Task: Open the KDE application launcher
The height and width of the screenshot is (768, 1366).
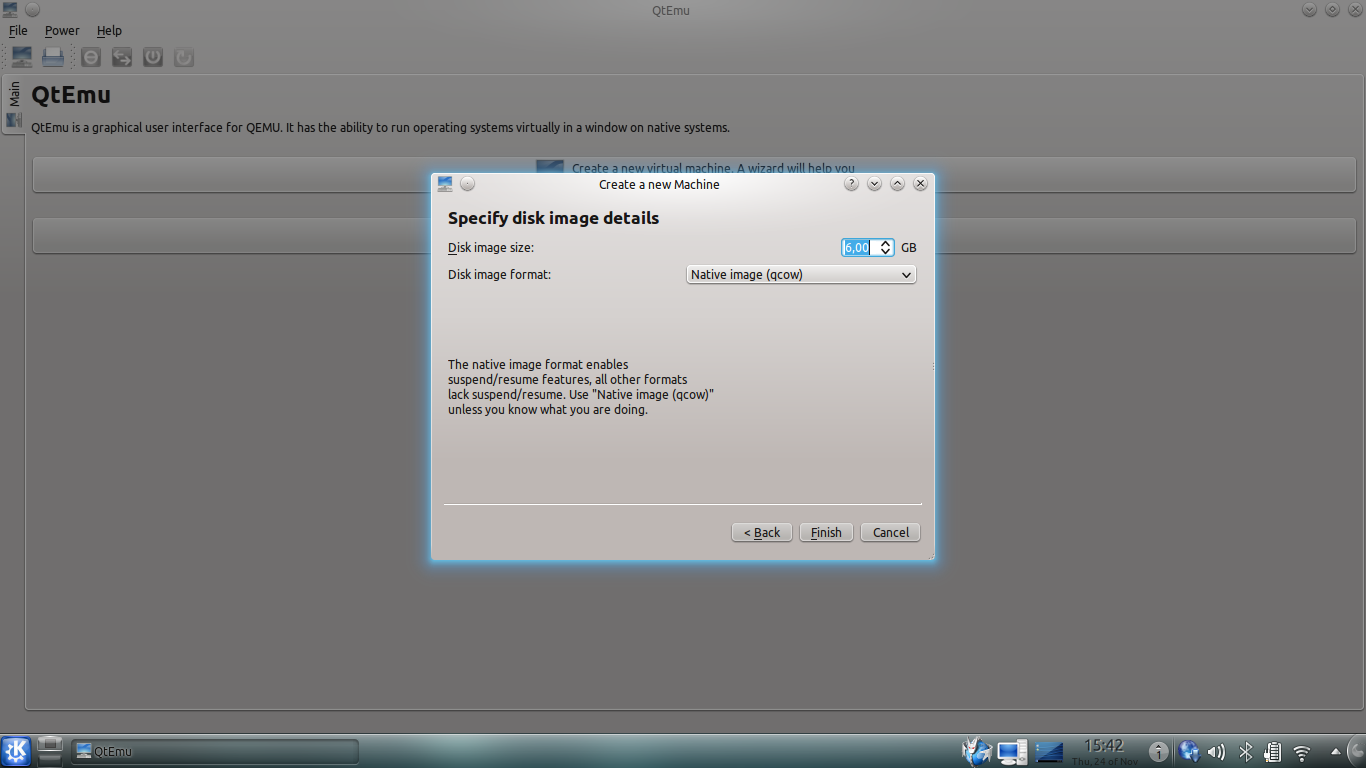Action: pos(16,751)
